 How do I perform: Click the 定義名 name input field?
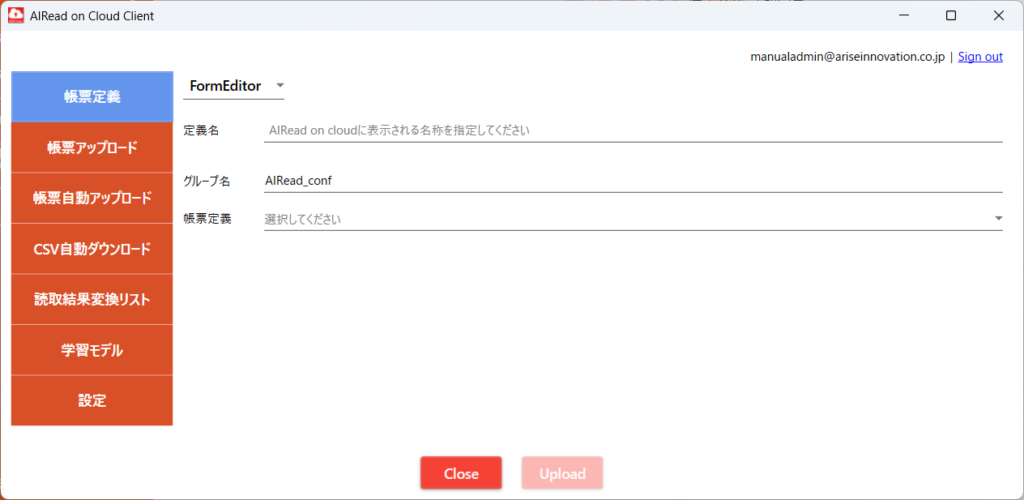click(x=632, y=130)
